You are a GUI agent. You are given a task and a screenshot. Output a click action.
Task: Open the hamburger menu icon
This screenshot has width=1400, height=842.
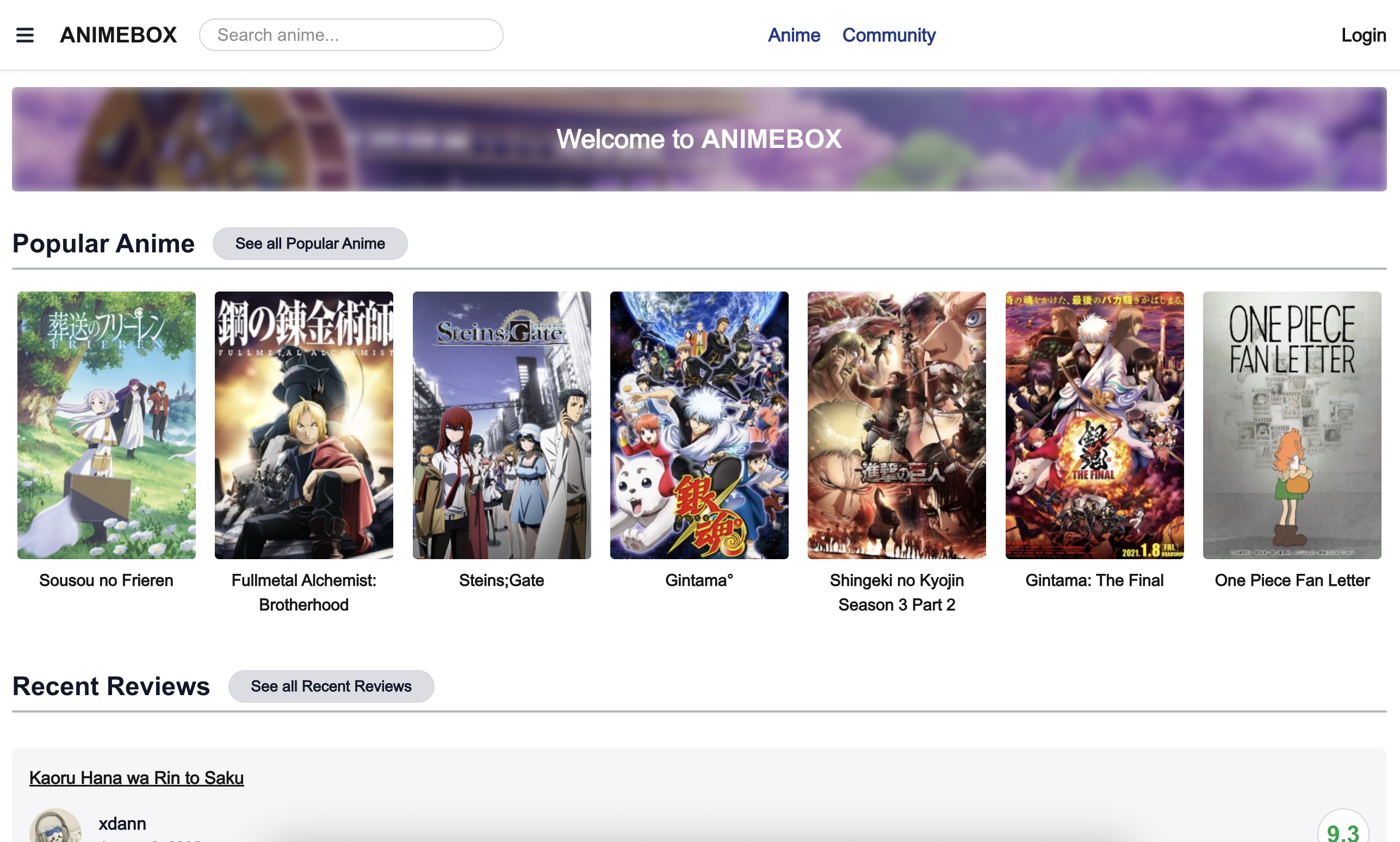click(25, 35)
